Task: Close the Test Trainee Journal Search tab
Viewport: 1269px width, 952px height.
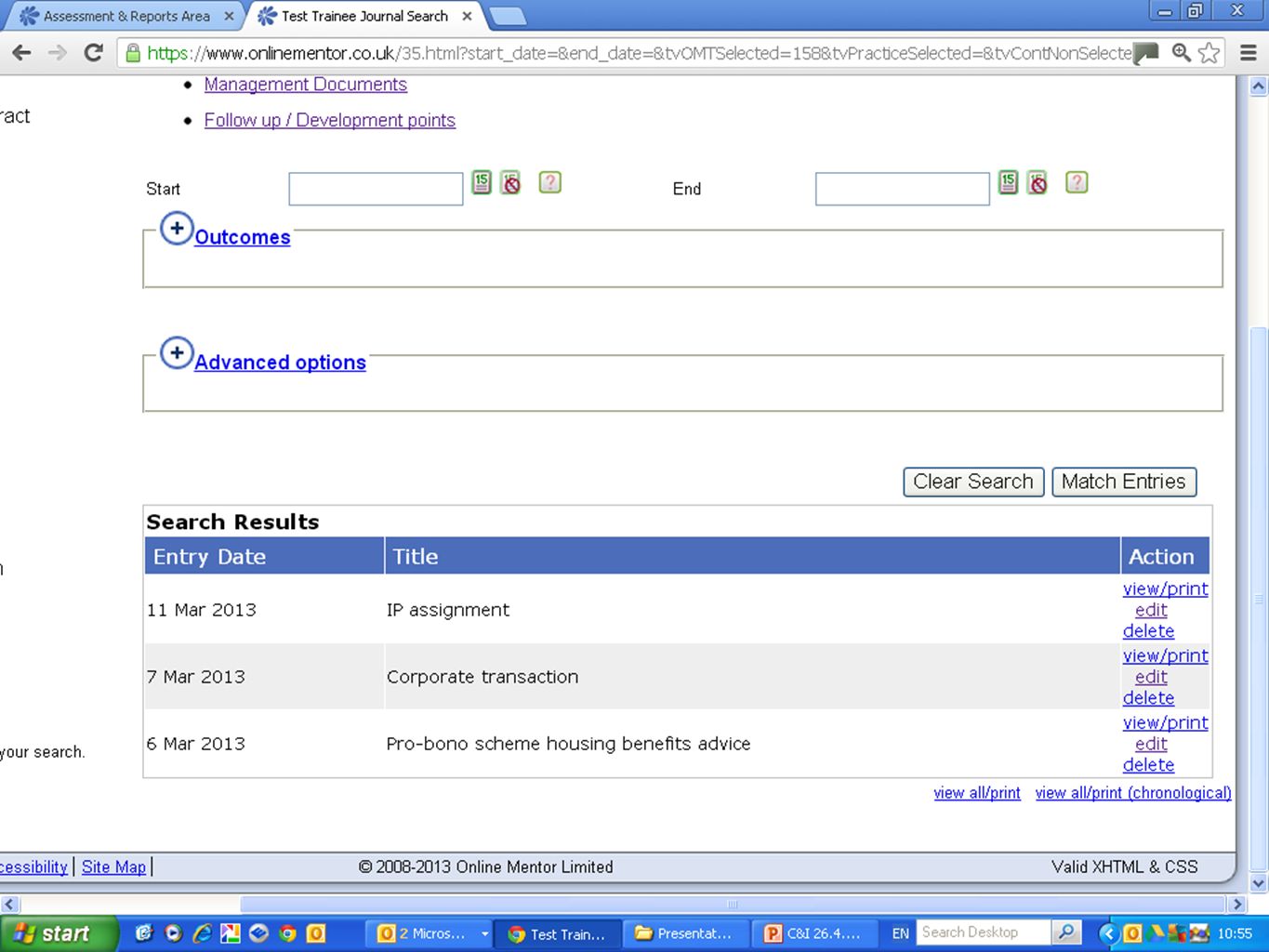Action: point(467,16)
